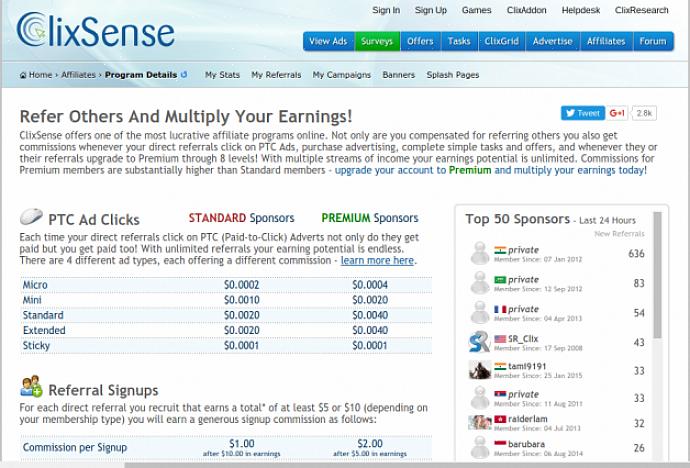Open the Splash Pages submenu item
Screen dimensions: 690x468
(x=453, y=75)
